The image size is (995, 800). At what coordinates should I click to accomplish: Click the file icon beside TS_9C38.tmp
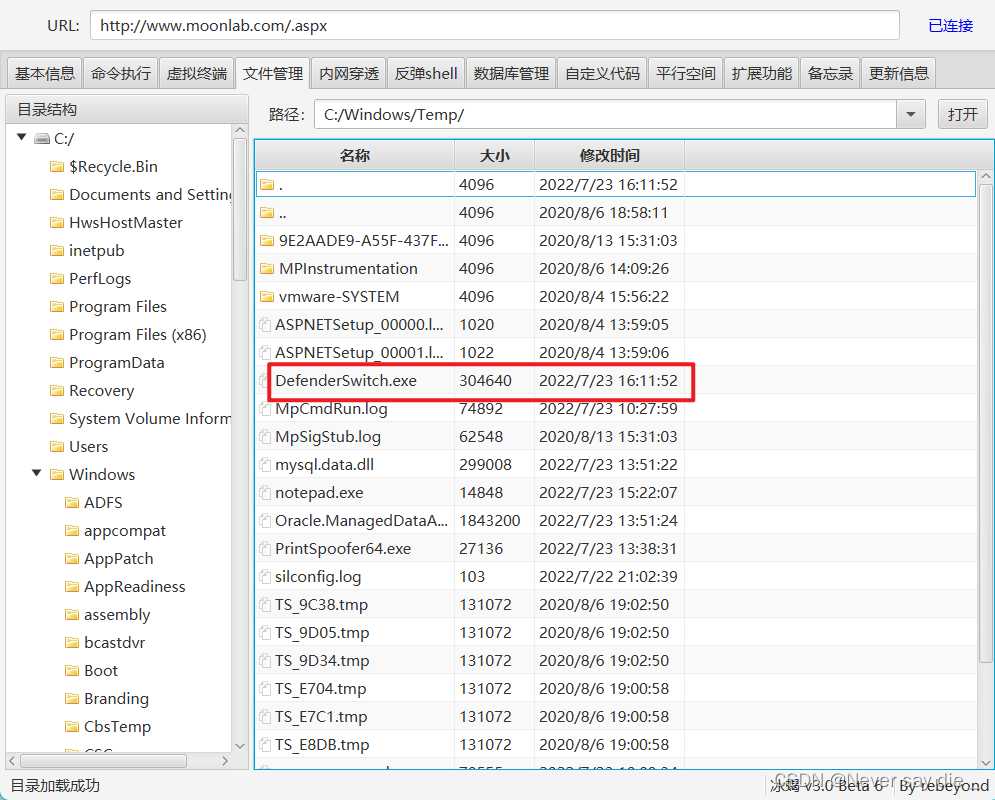coord(265,605)
